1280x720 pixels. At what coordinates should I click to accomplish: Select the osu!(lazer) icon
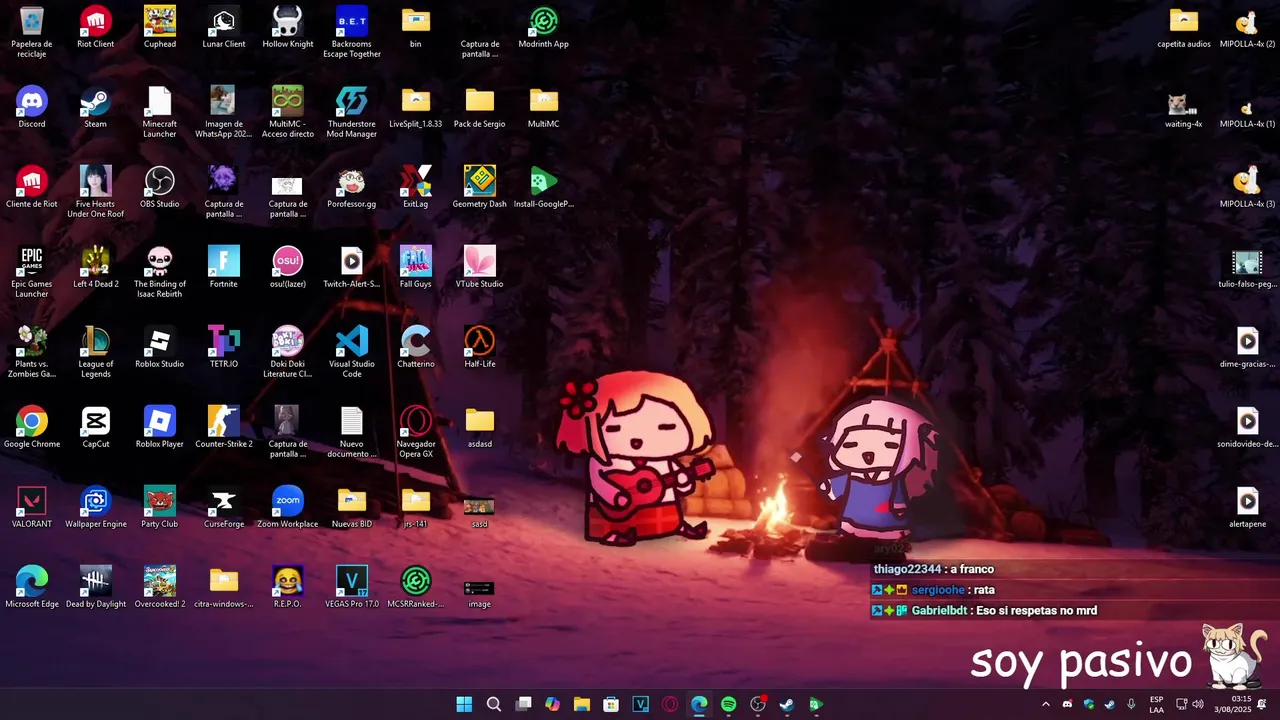coord(288,267)
